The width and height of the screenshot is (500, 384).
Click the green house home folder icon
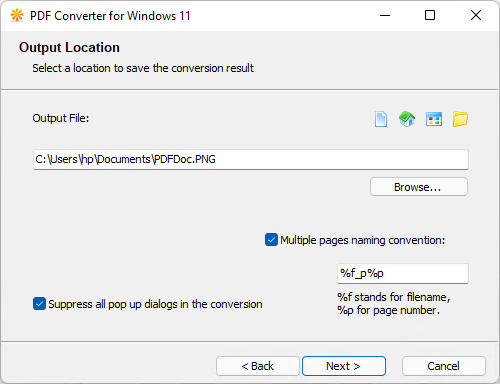coord(407,119)
